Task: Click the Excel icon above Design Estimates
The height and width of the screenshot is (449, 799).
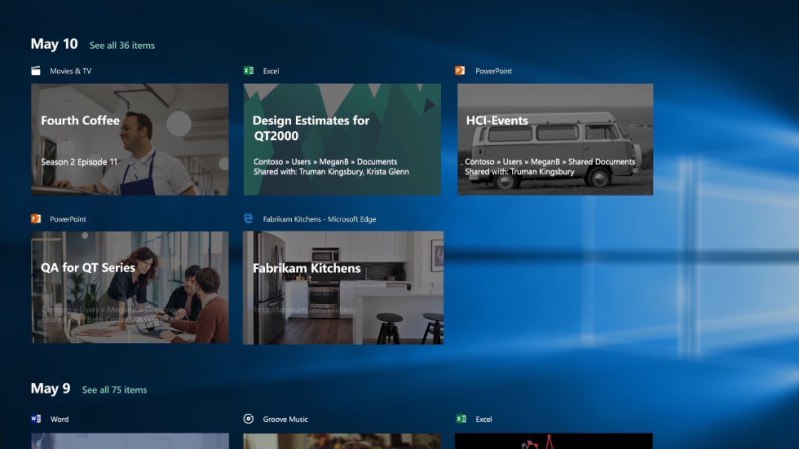Action: click(249, 71)
